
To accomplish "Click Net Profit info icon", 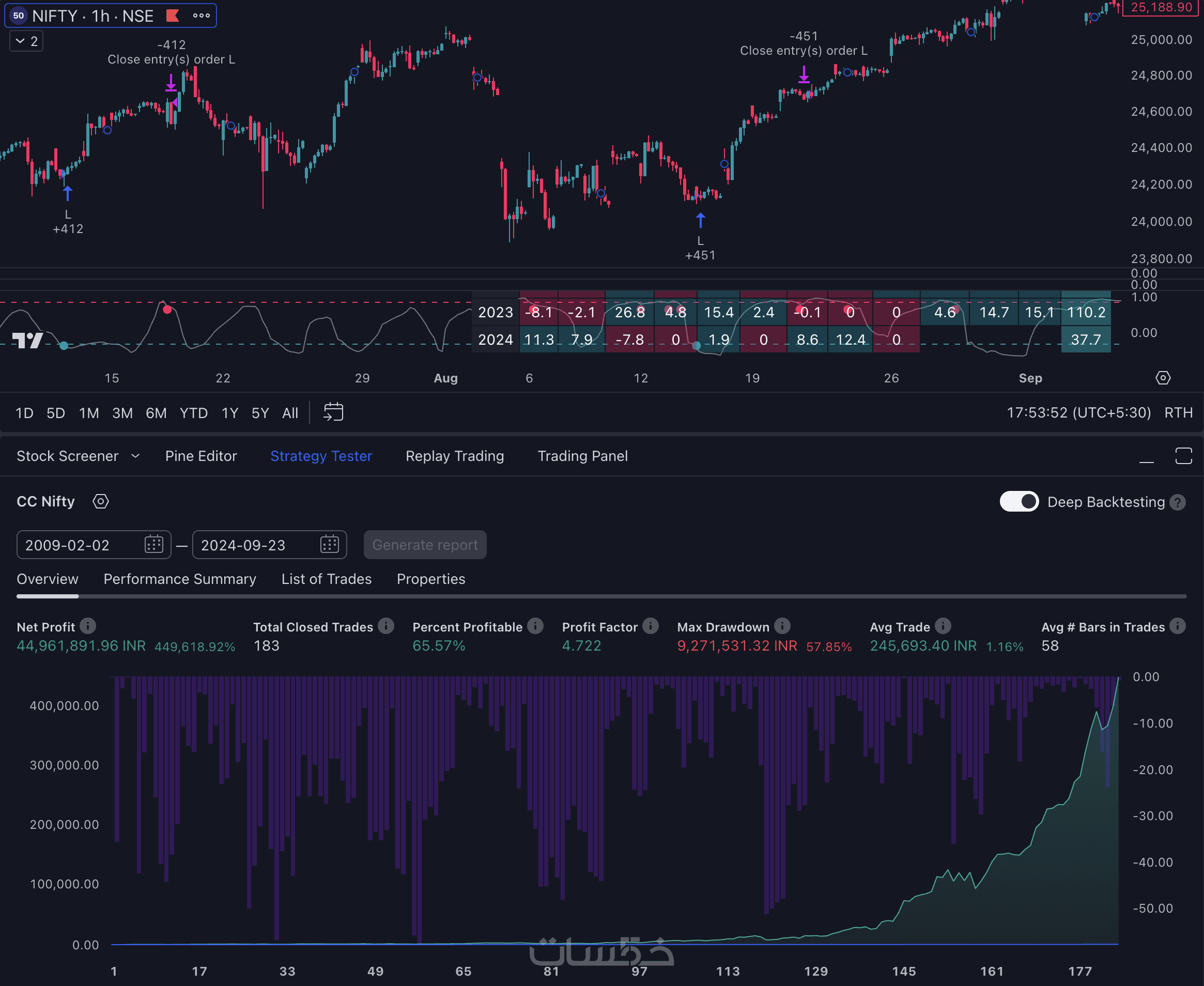I will [x=87, y=626].
